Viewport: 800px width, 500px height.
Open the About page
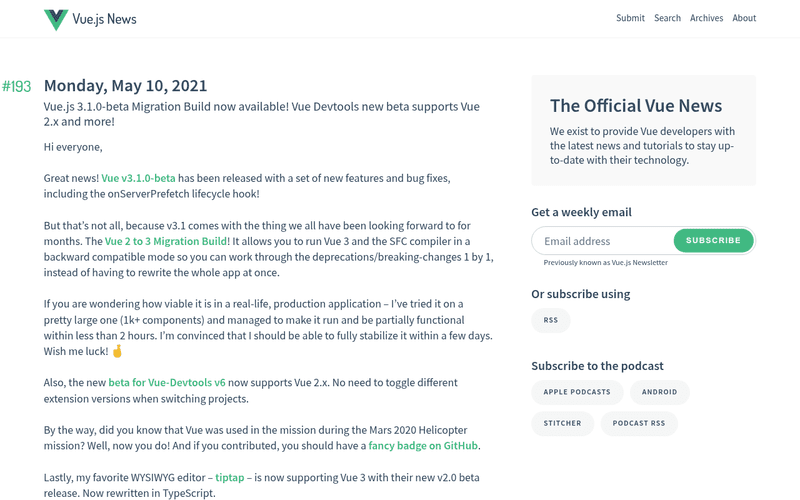[744, 18]
